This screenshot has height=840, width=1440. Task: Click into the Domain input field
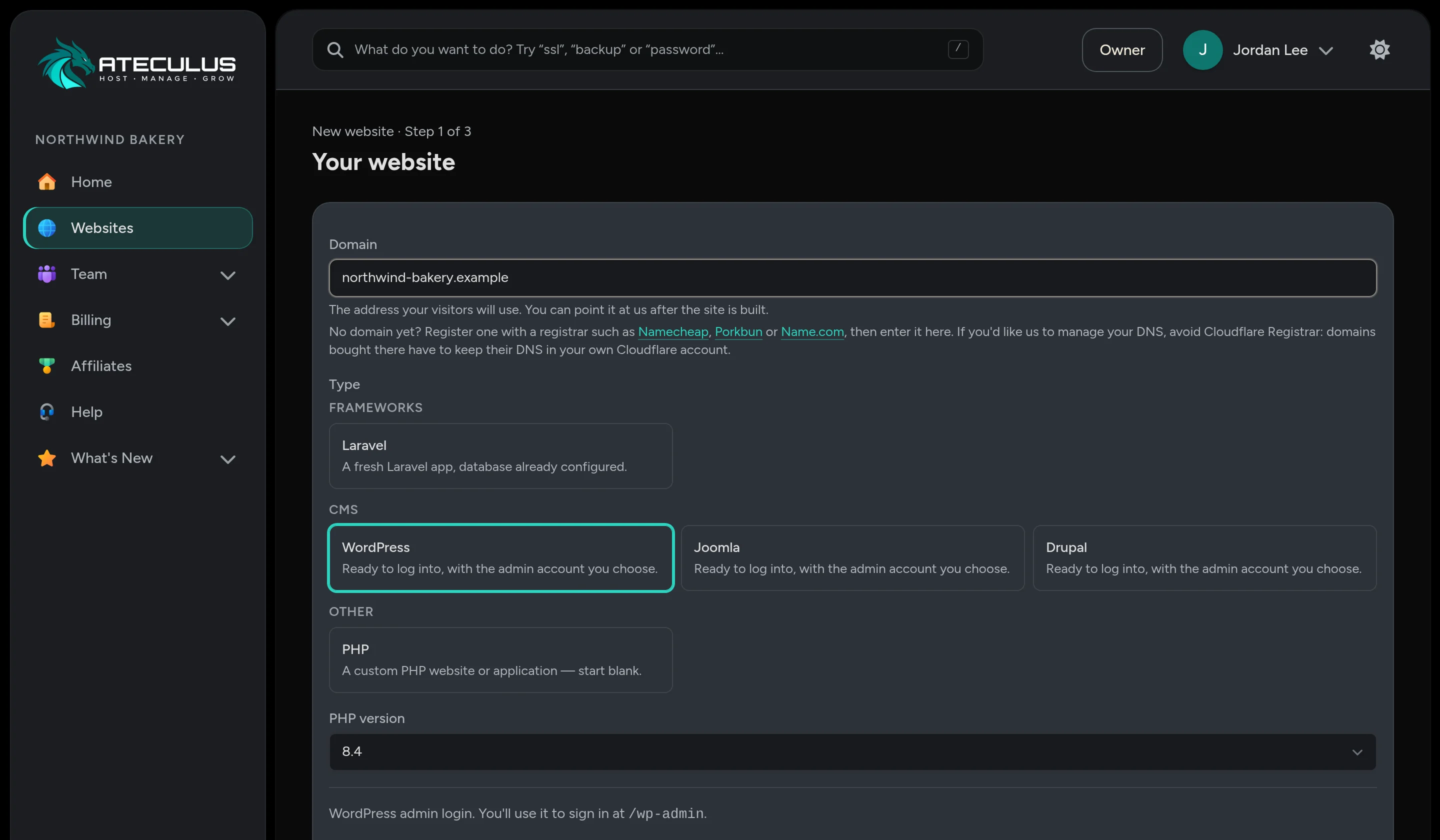[x=852, y=277]
